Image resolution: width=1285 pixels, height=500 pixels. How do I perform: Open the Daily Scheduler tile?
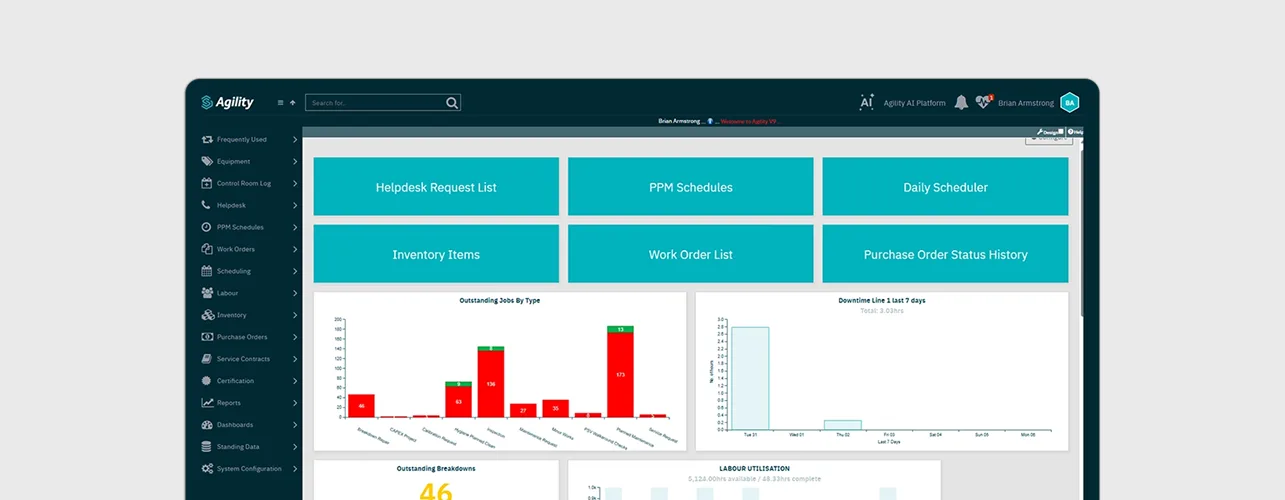pos(945,187)
